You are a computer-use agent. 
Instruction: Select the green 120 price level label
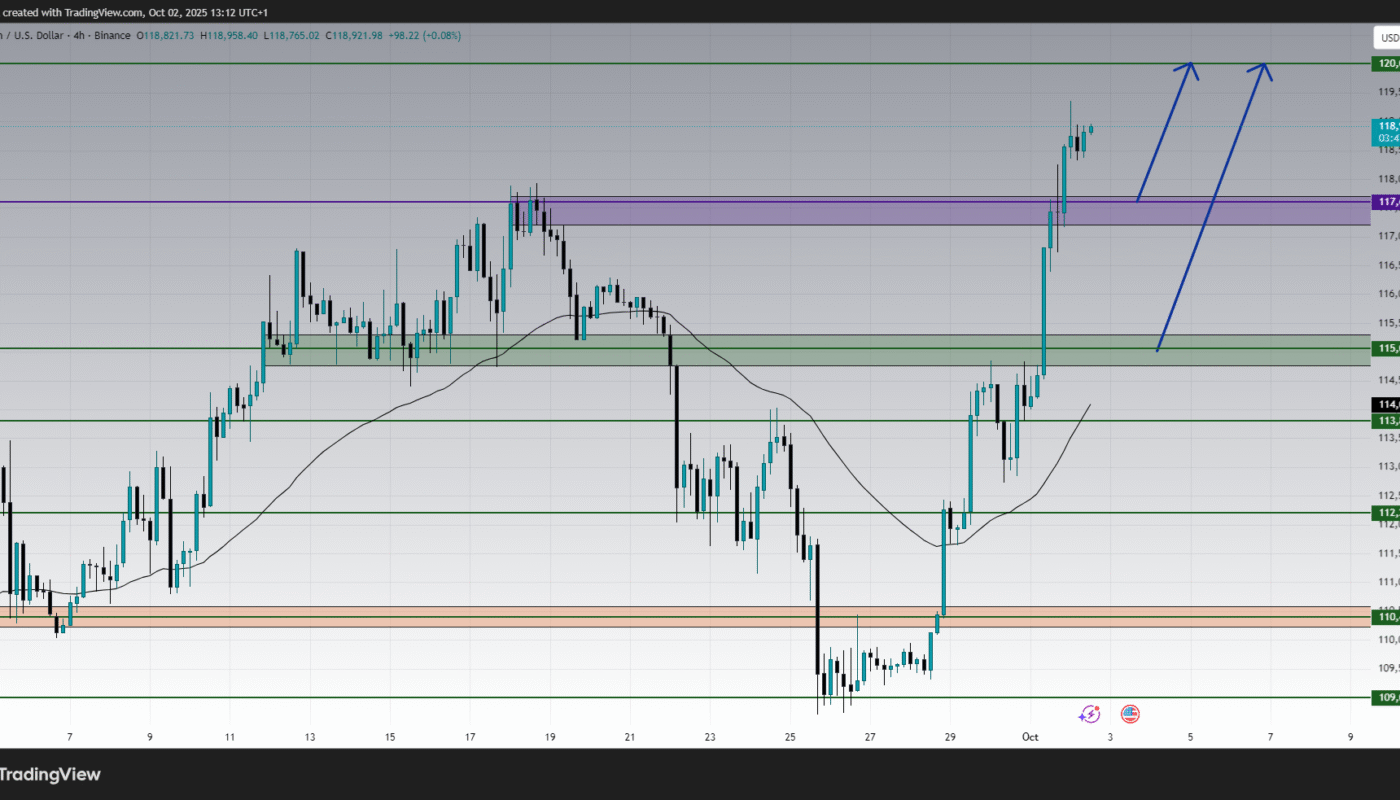coord(1386,64)
